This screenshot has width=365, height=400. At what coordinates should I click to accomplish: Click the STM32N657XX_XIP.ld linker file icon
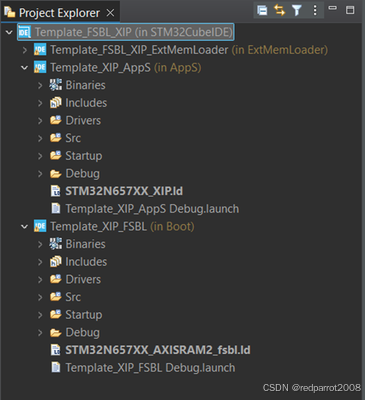pos(55,191)
